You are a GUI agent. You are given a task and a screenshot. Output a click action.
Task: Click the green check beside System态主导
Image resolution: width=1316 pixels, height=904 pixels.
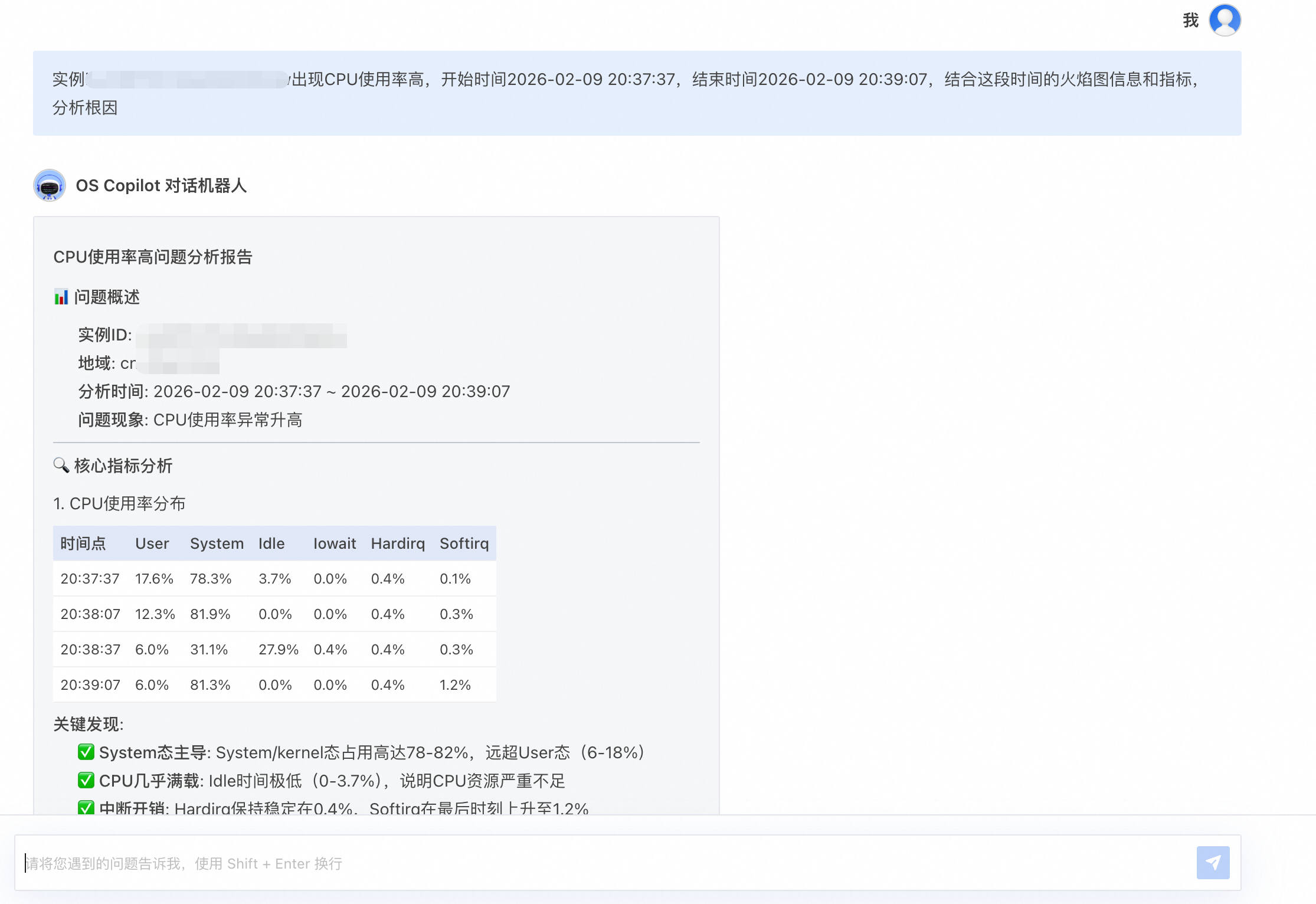86,752
